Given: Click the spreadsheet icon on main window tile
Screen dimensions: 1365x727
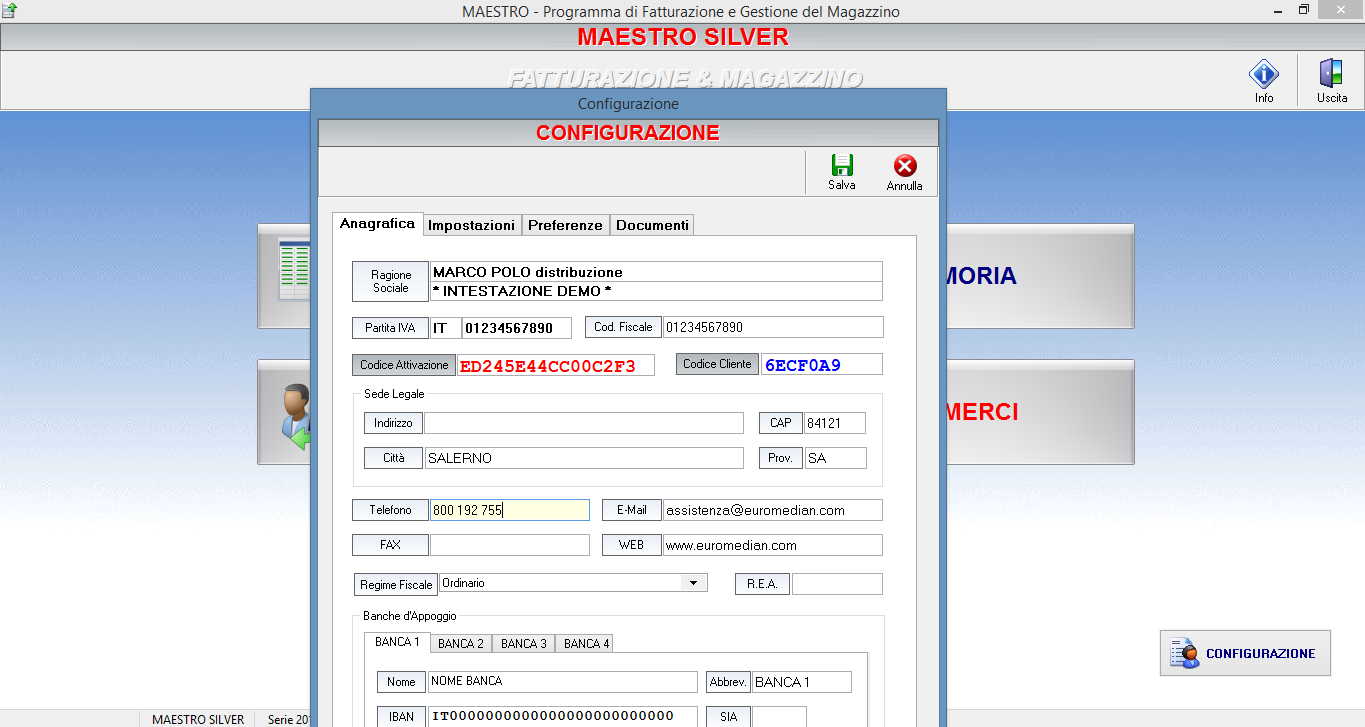Looking at the screenshot, I should coord(294,270).
